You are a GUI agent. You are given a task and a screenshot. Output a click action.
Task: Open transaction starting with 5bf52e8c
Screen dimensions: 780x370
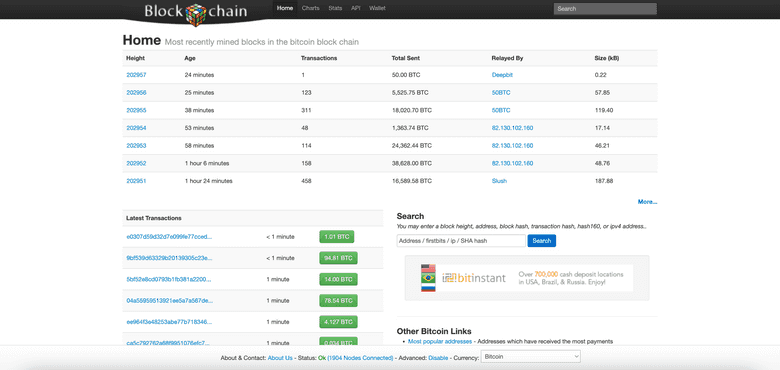pos(169,279)
